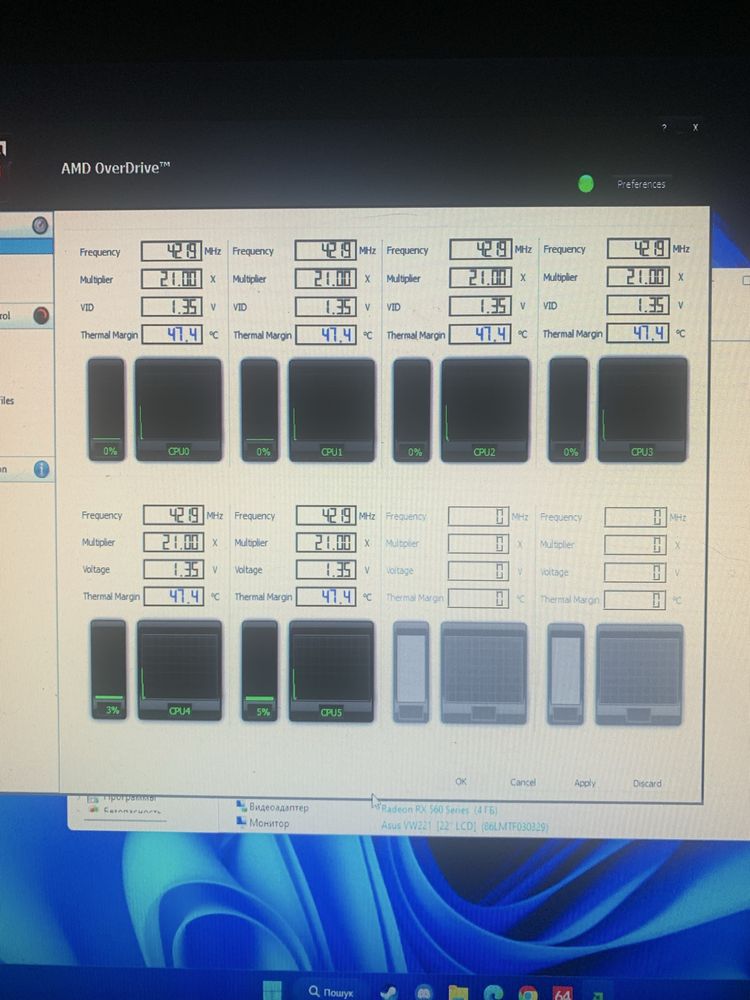
Task: Click the CPU0 load bar showing 0%
Action: pos(107,409)
